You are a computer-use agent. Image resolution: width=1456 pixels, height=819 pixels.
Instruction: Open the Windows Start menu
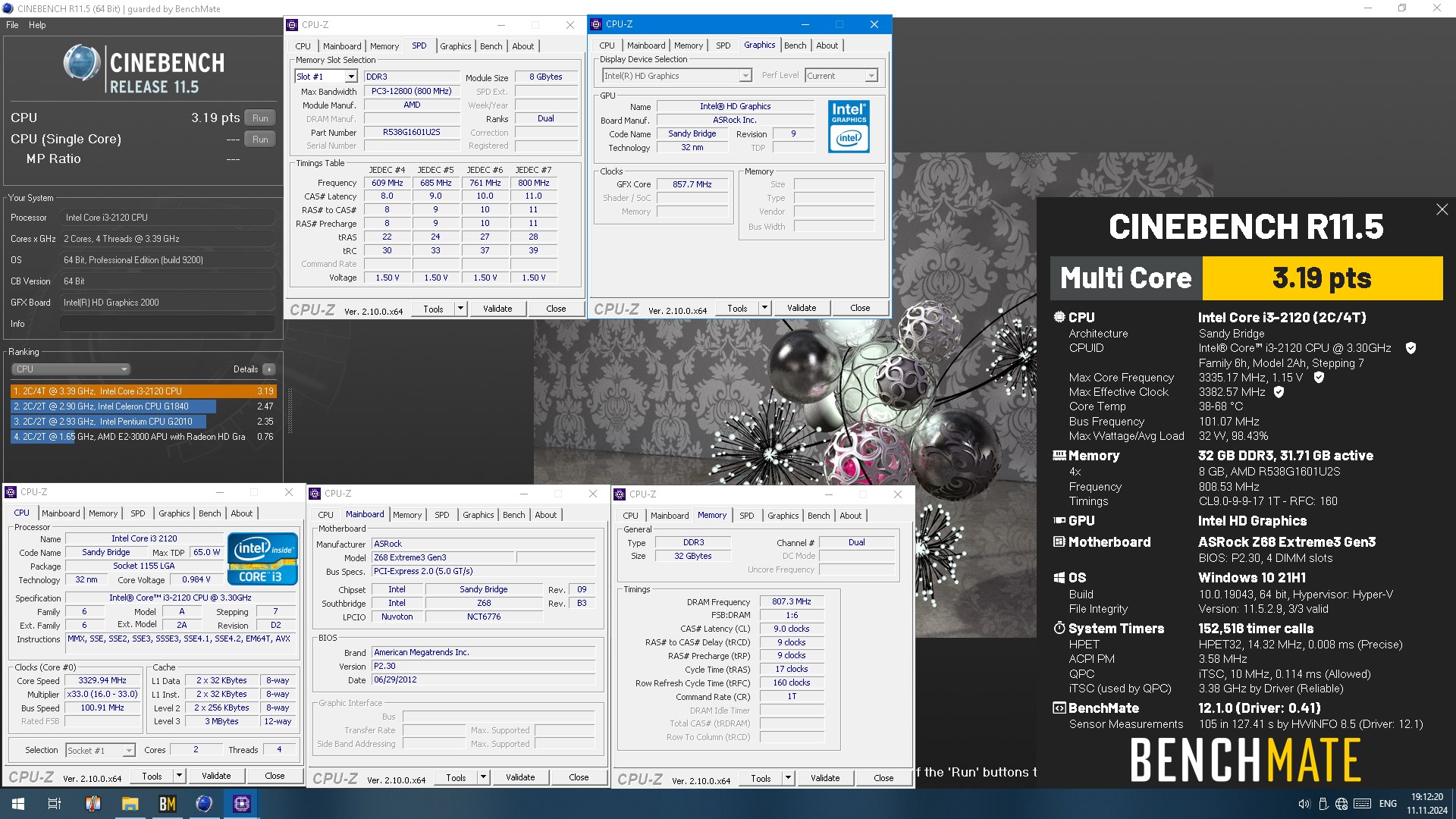18,804
